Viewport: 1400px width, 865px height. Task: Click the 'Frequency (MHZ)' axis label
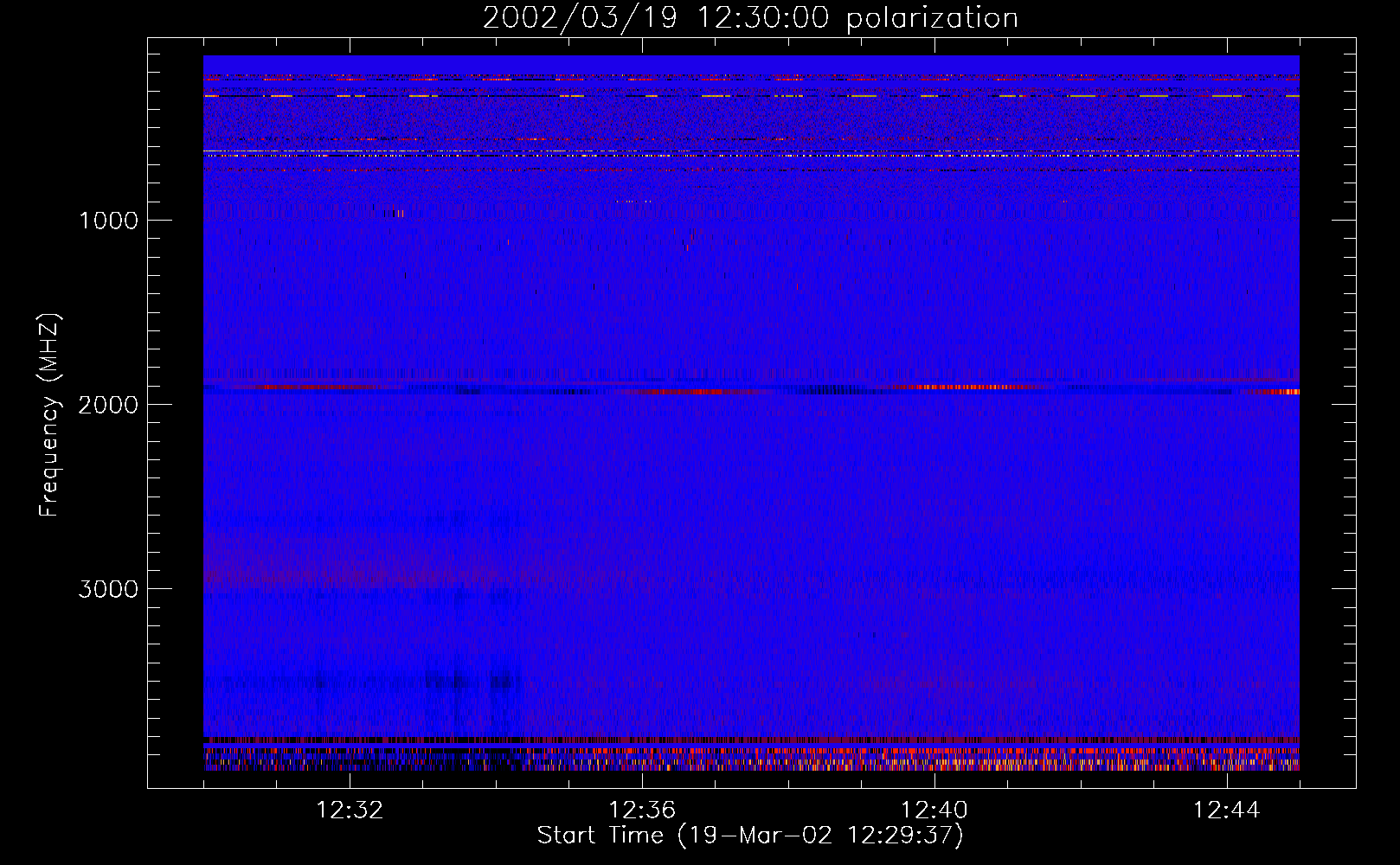(x=49, y=415)
